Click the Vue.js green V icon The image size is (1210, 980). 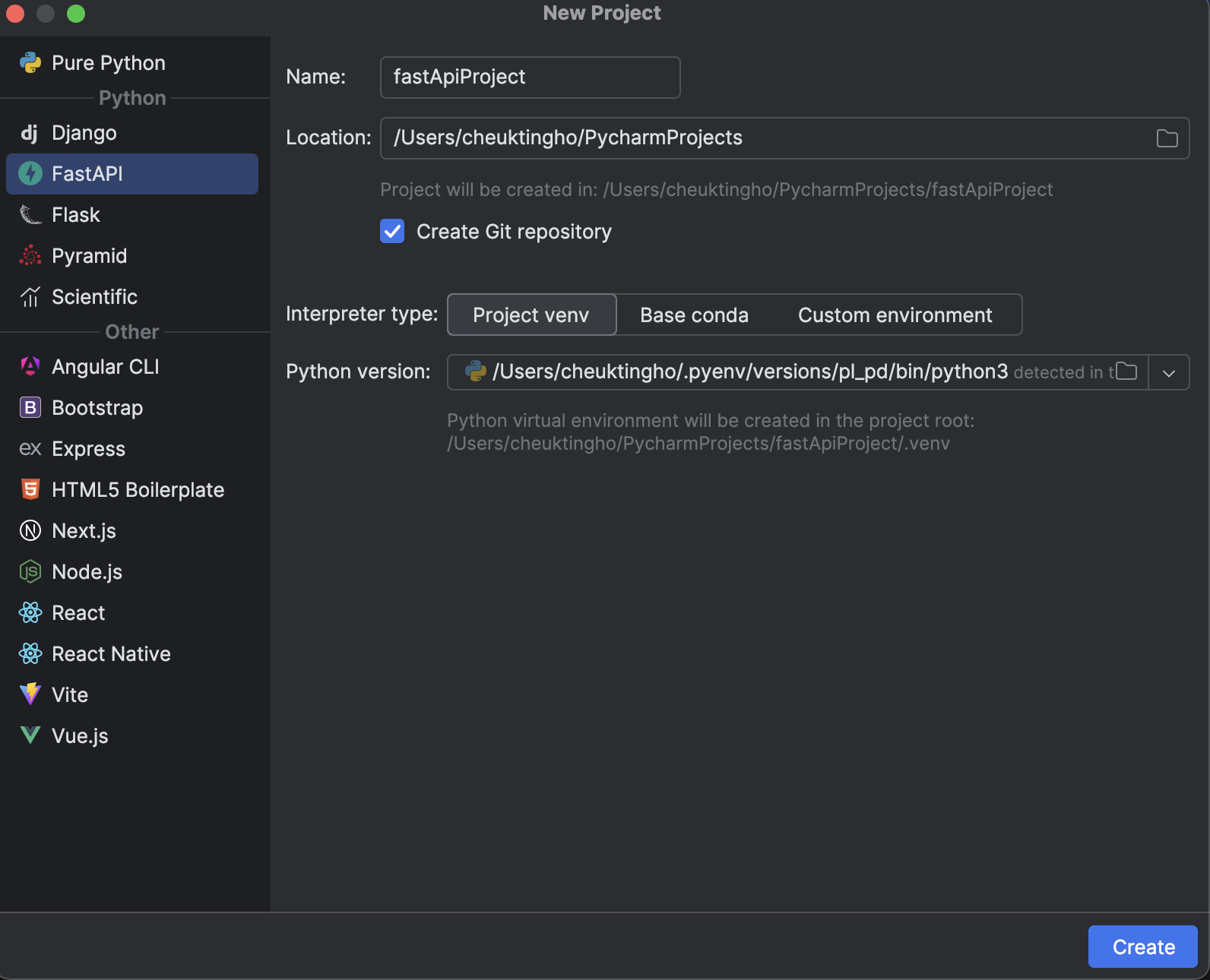click(30, 735)
